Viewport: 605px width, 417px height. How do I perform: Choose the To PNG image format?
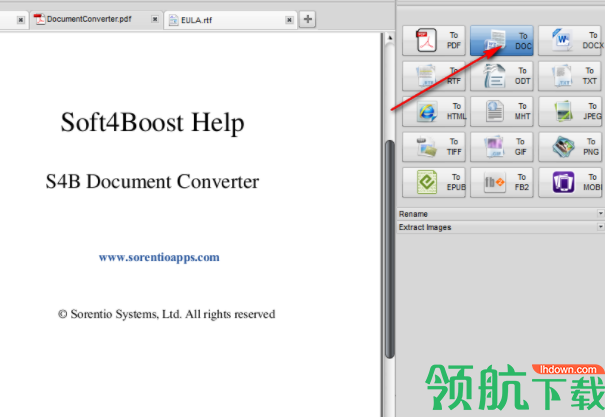click(x=571, y=147)
